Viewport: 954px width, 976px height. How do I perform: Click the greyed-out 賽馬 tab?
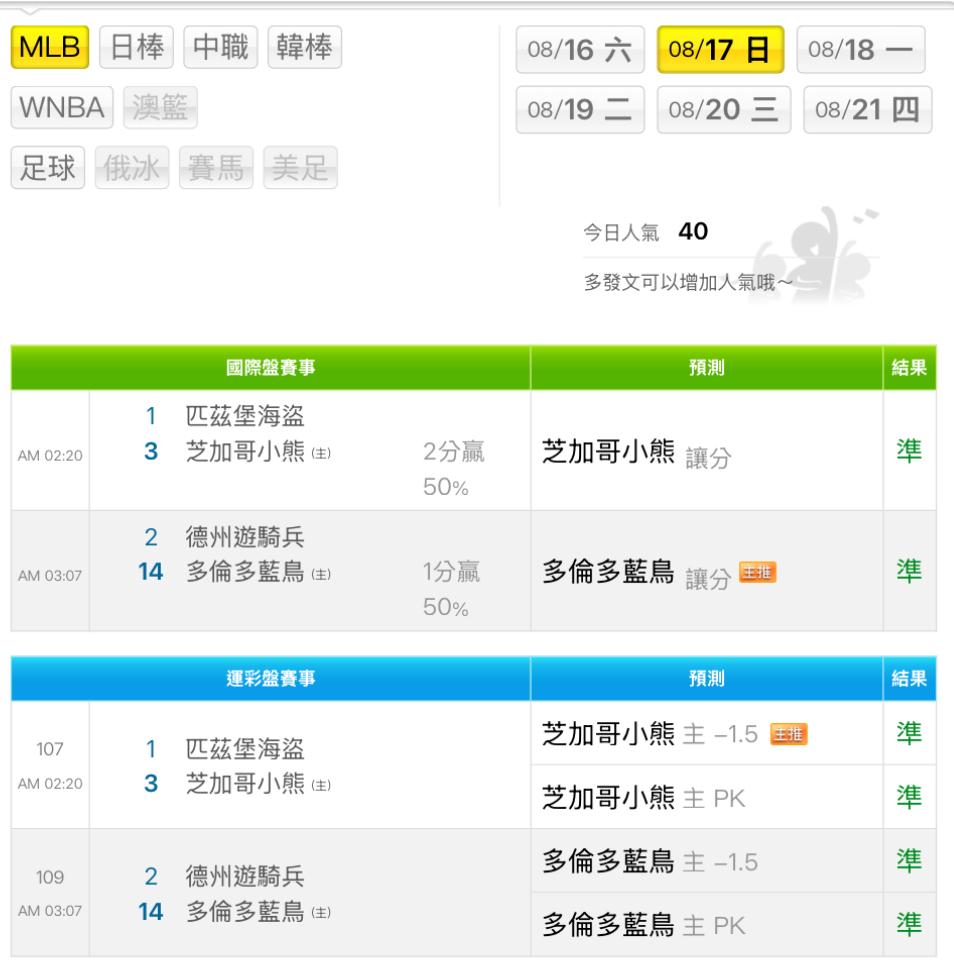click(x=216, y=167)
